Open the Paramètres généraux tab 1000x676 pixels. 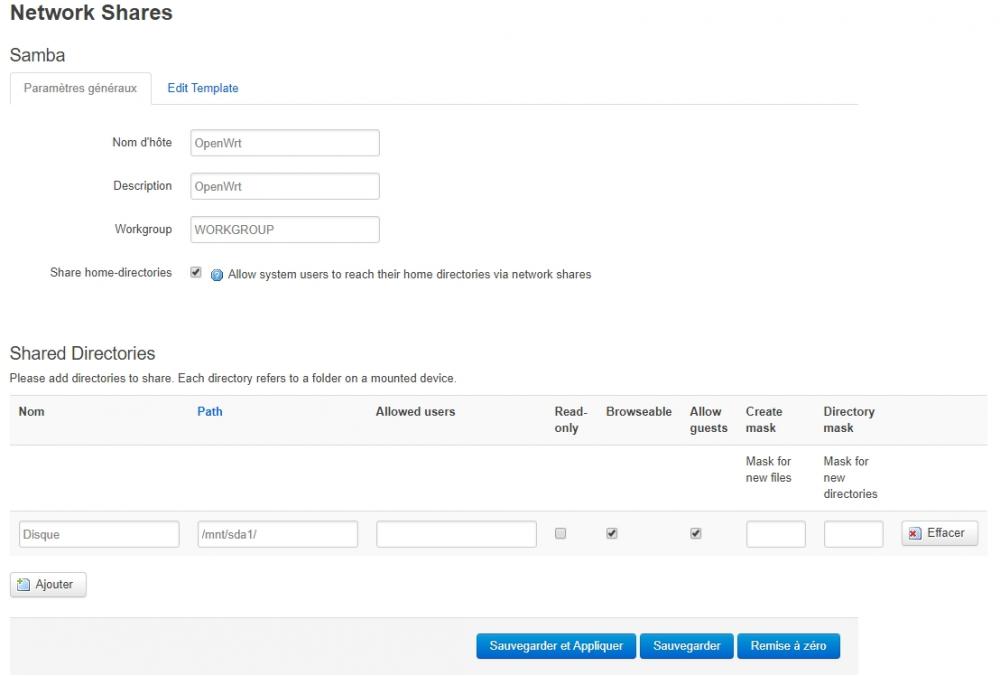pos(80,88)
